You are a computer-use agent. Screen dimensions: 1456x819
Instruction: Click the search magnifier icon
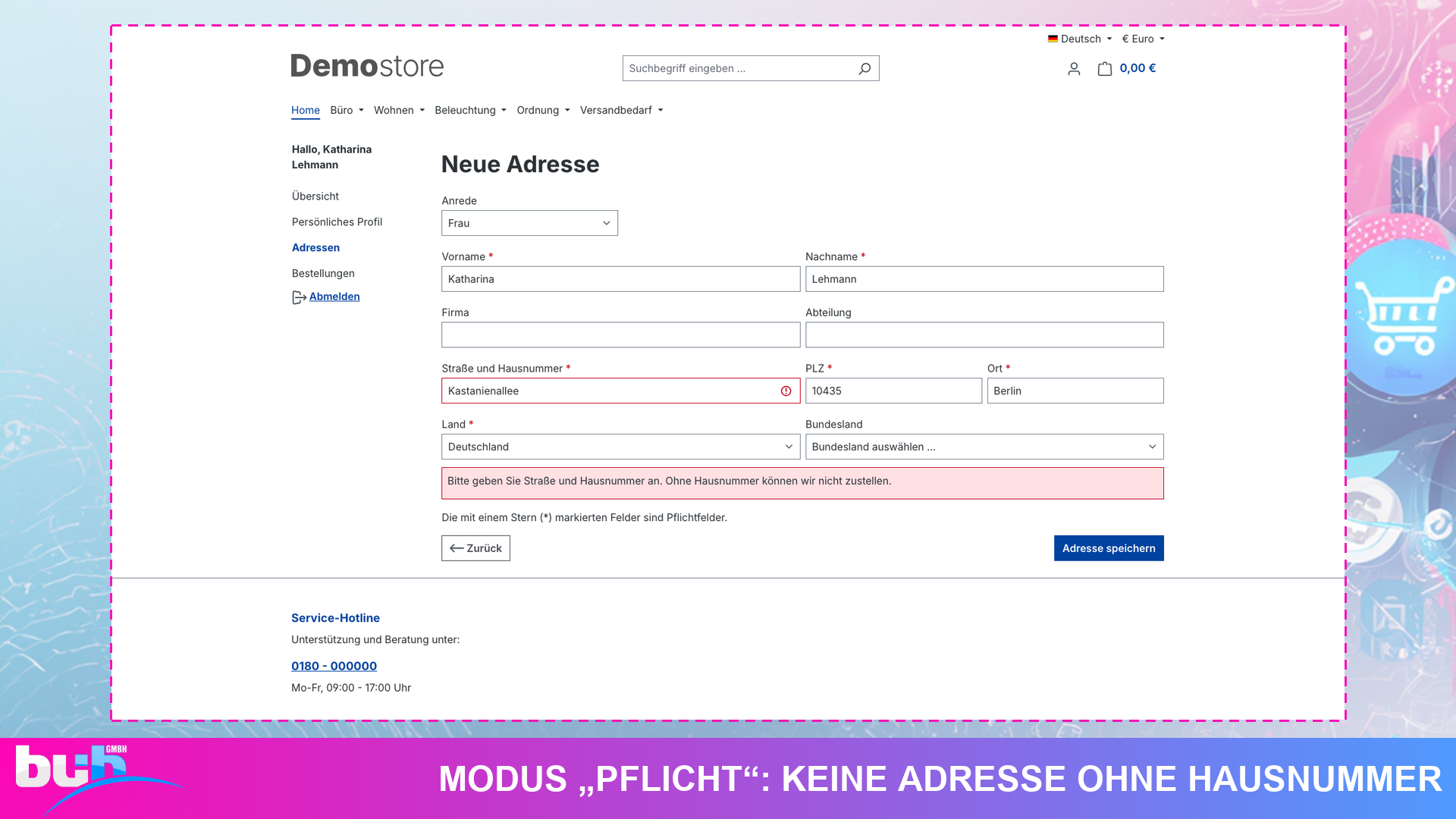(864, 68)
